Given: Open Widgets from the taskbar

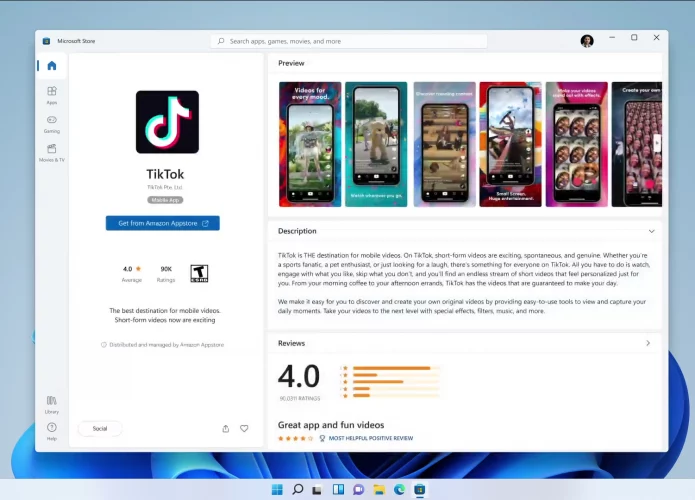Looking at the screenshot, I should 338,489.
